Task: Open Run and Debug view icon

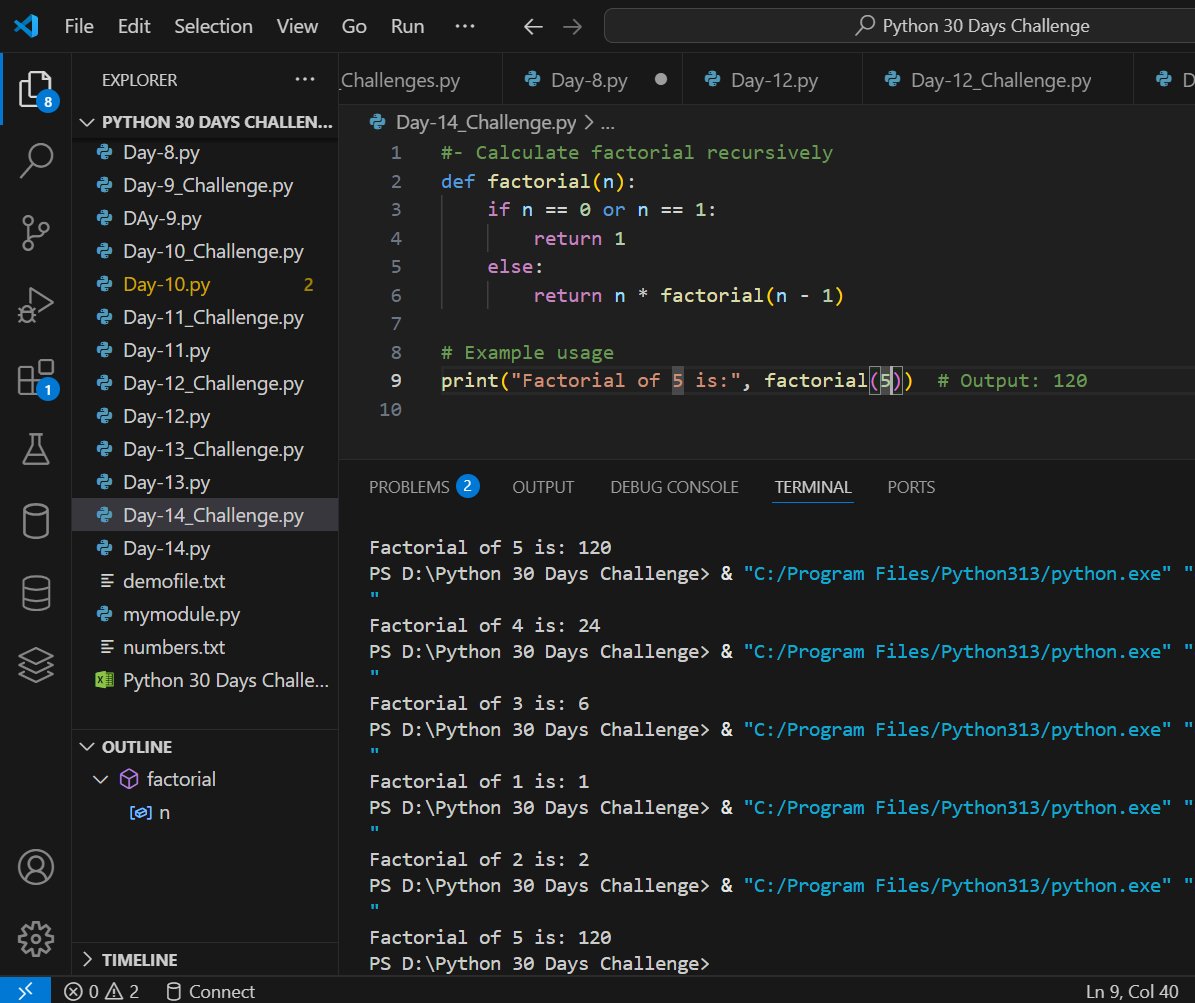Action: [36, 305]
